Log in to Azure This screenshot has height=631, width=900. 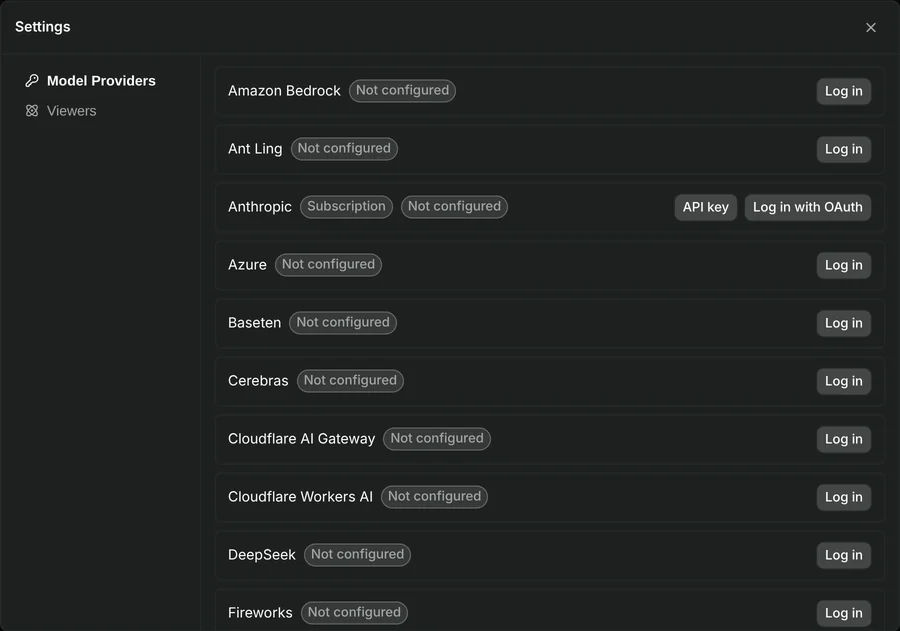coord(843,265)
